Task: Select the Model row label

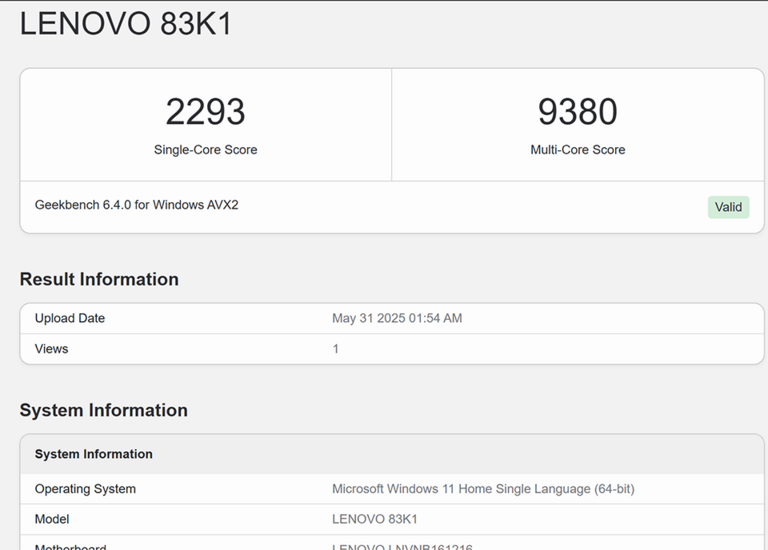Action: (x=52, y=519)
